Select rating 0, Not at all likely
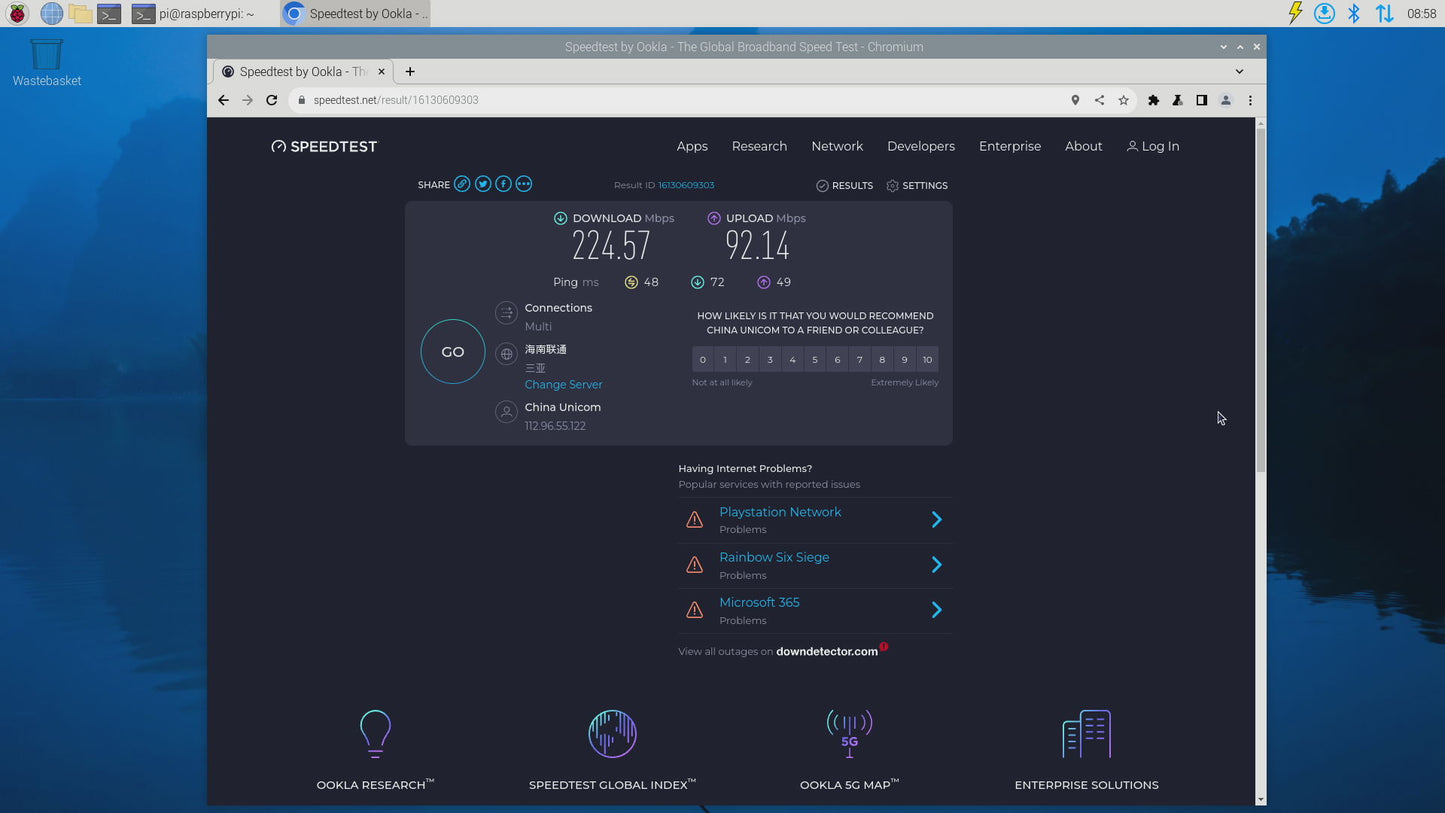Image resolution: width=1445 pixels, height=813 pixels. pyautogui.click(x=702, y=359)
